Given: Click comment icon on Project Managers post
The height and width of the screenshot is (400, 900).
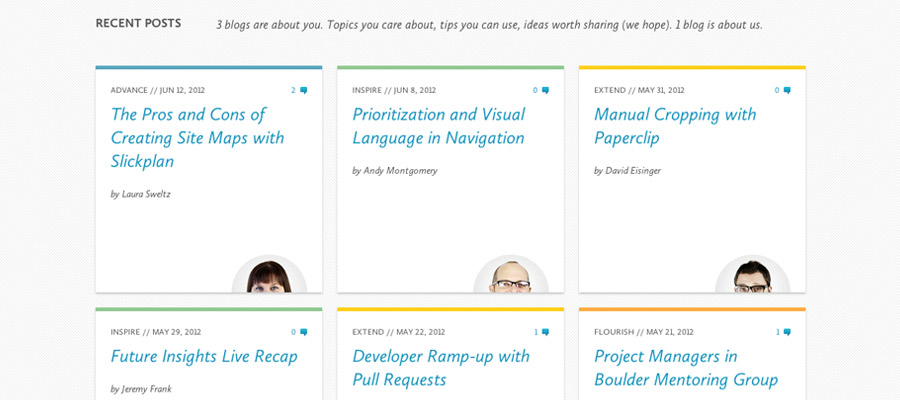Looking at the screenshot, I should click(787, 332).
